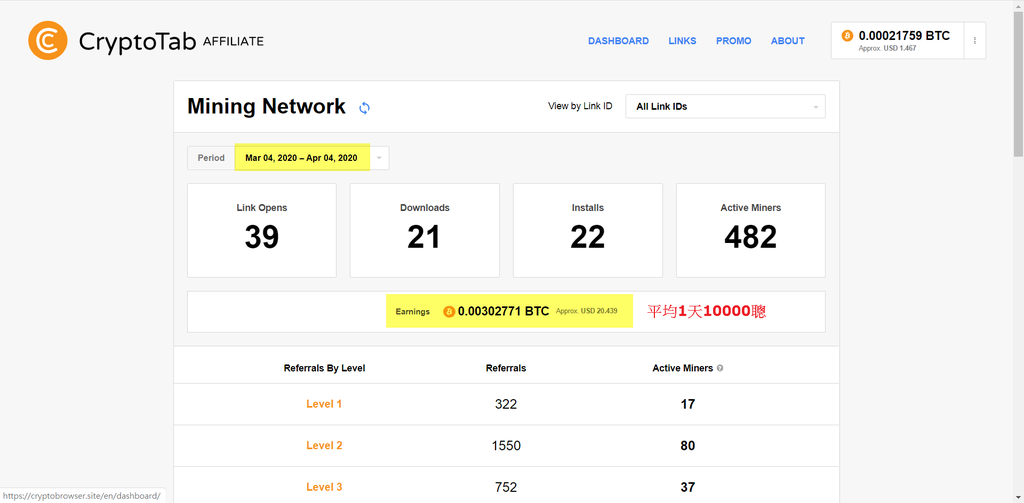Click the Mining Network heading
The width and height of the screenshot is (1024, 503).
click(x=266, y=106)
